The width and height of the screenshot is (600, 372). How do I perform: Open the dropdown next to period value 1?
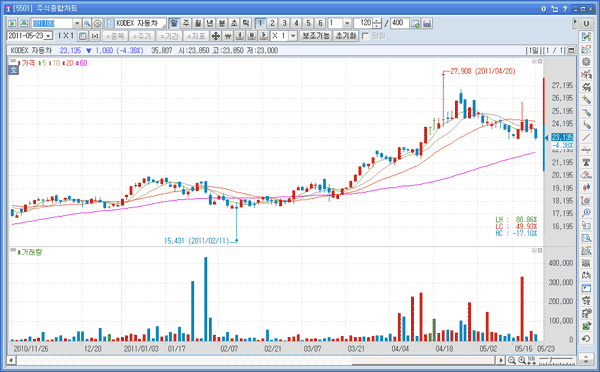[347, 23]
